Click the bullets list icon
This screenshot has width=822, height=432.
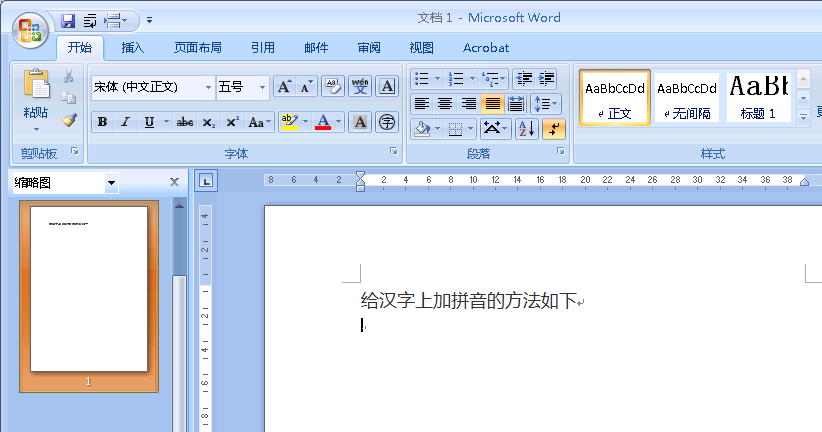point(422,79)
